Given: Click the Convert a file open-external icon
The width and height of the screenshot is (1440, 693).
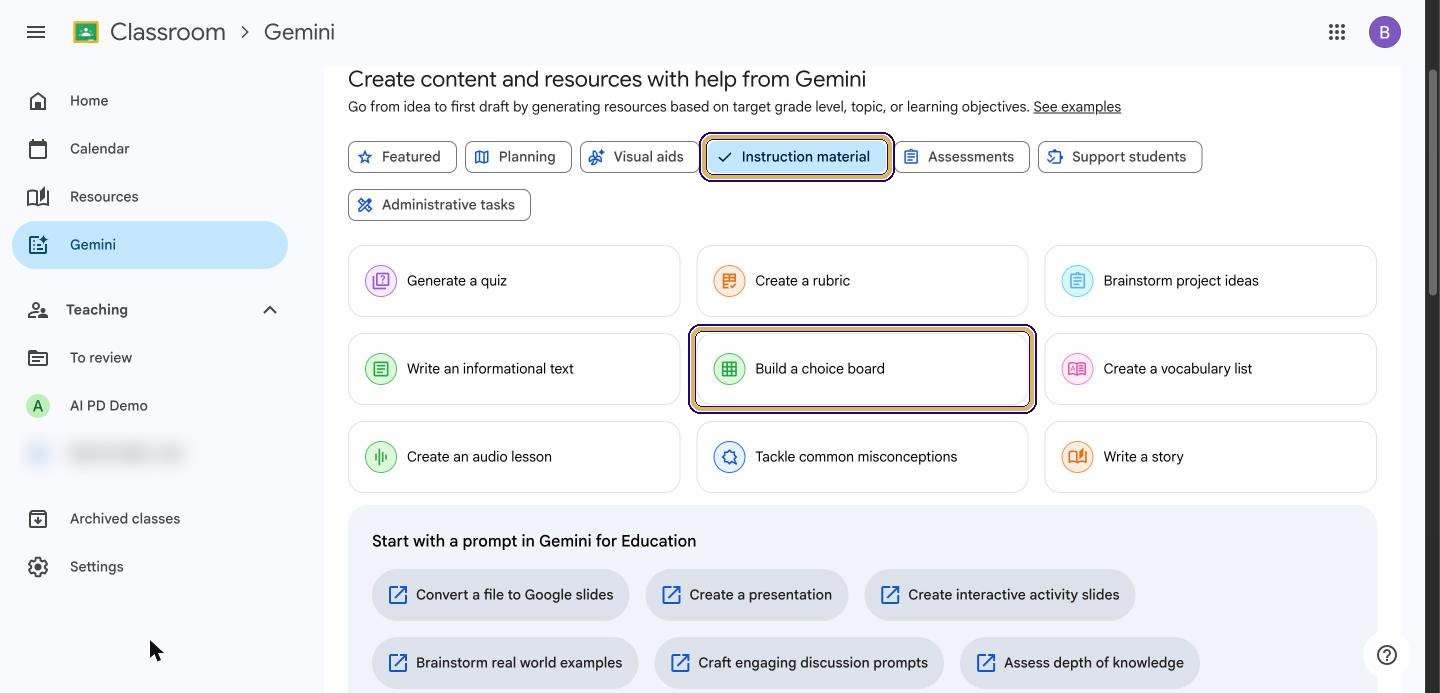Looking at the screenshot, I should click(x=398, y=595).
